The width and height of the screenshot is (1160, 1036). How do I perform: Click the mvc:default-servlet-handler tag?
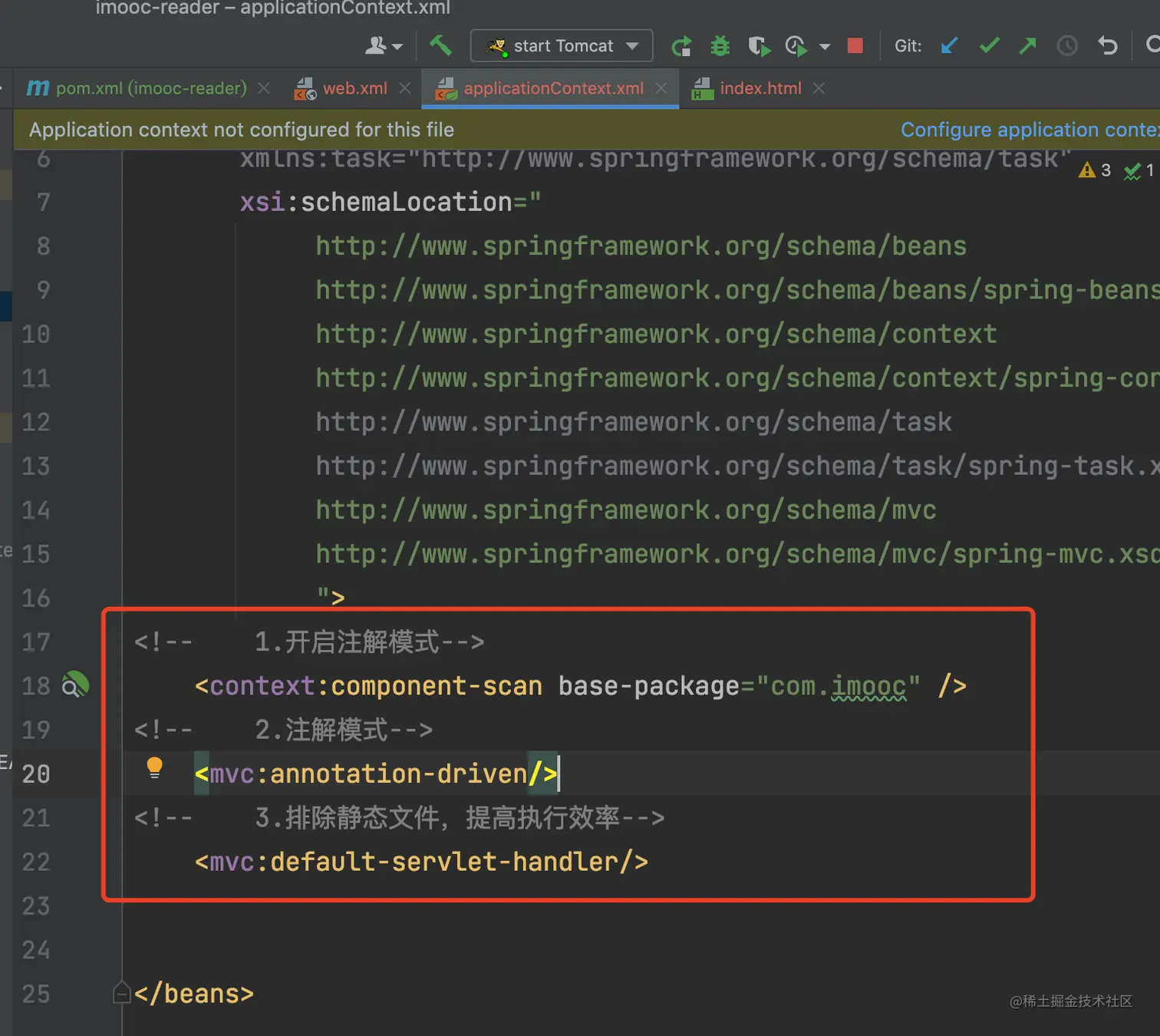(421, 862)
